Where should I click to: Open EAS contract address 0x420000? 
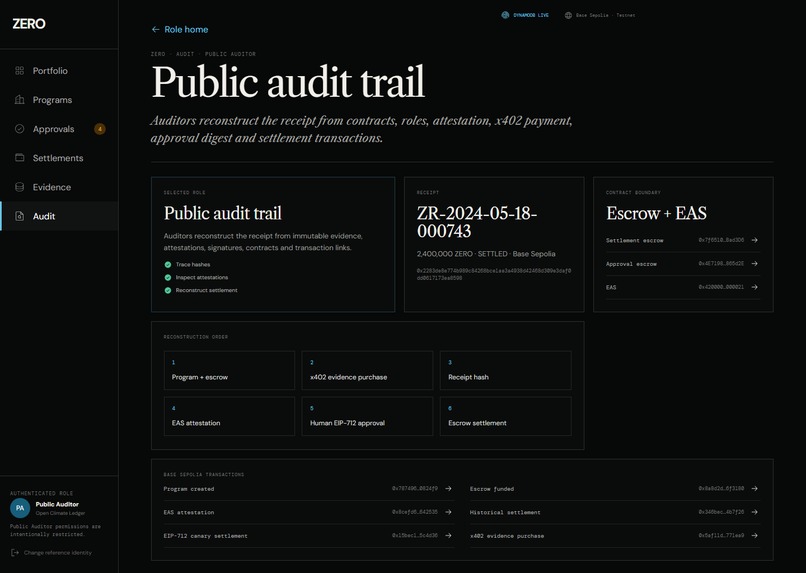tap(721, 287)
